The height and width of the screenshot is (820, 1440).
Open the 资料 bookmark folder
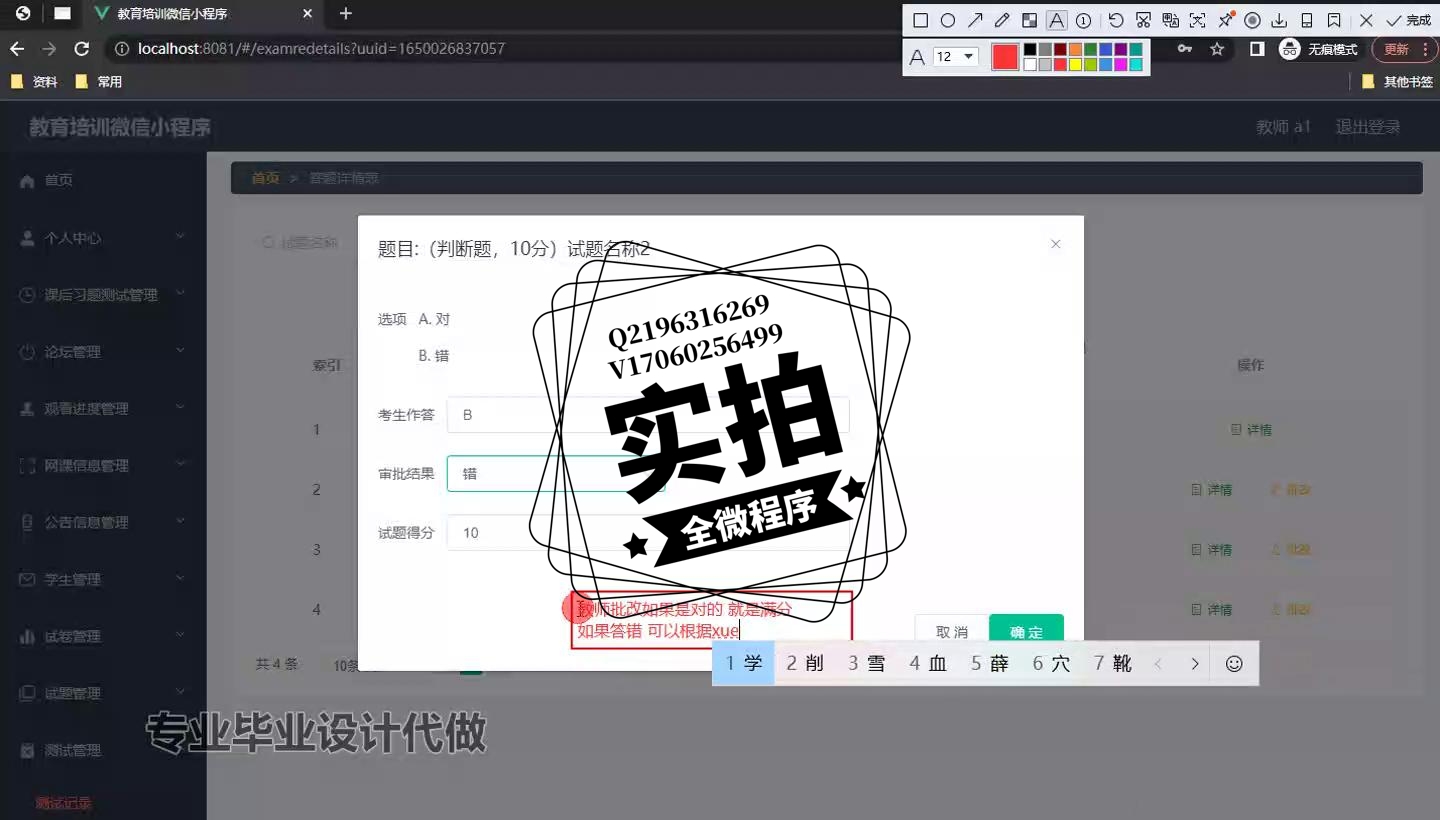click(x=34, y=82)
